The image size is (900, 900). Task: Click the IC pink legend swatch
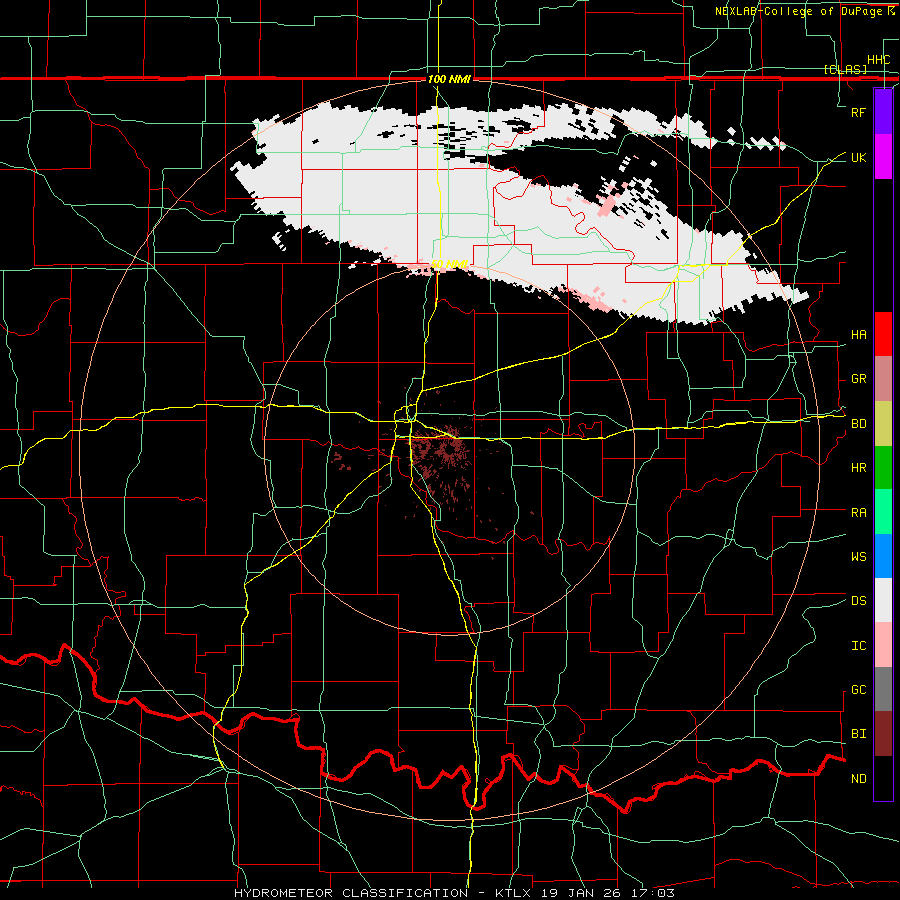tap(883, 645)
